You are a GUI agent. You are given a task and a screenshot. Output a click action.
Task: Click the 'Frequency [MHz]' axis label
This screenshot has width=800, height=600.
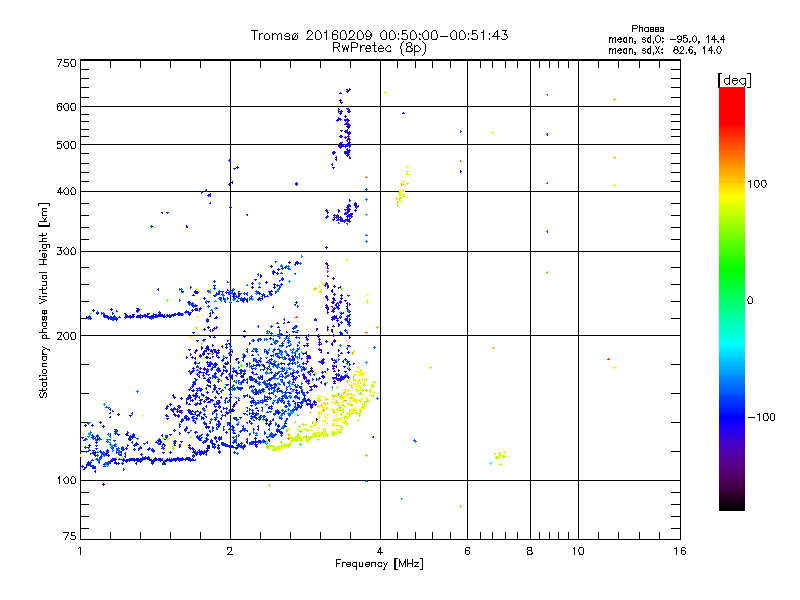pos(379,564)
